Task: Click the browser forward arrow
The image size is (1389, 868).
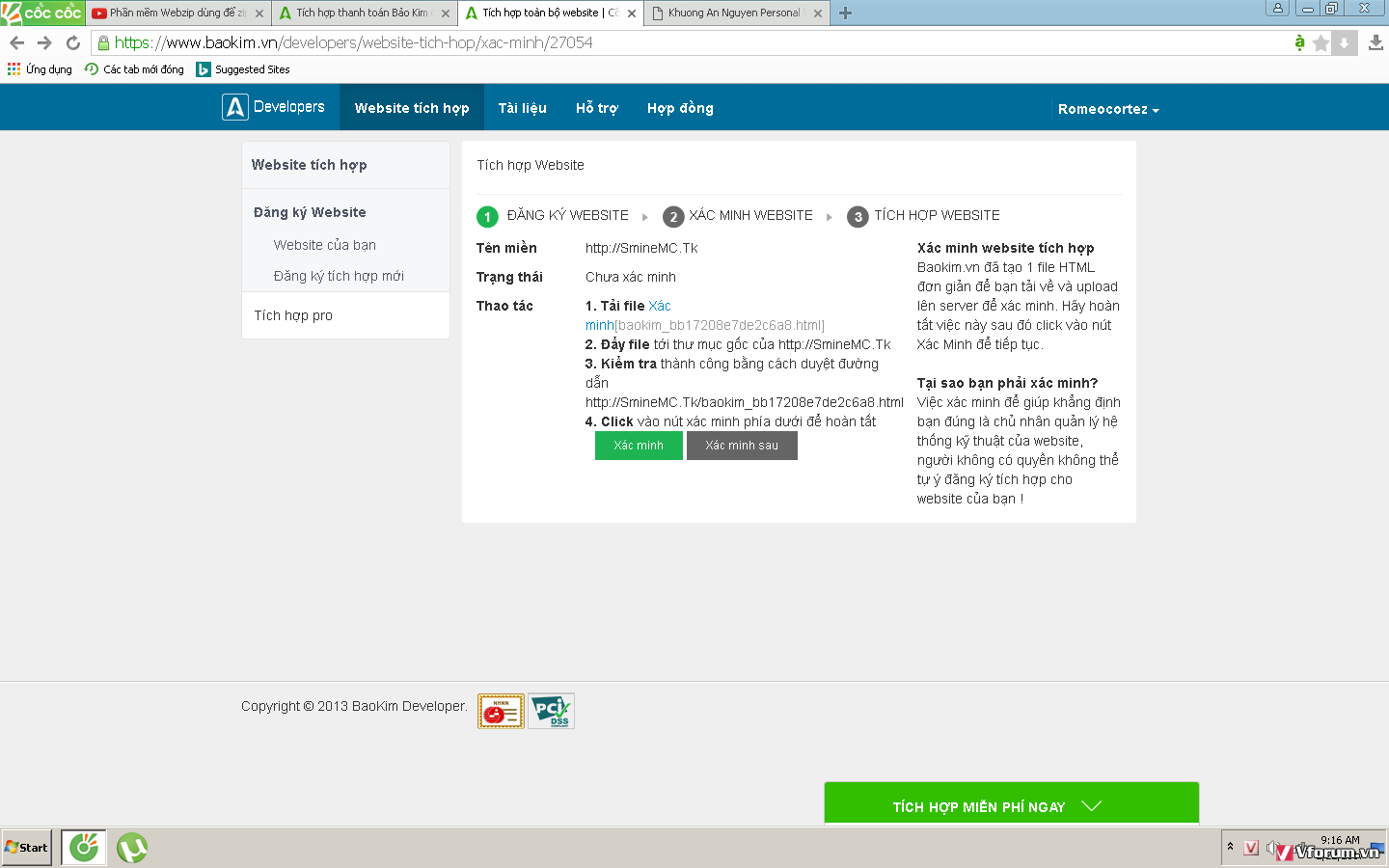Action: point(44,42)
